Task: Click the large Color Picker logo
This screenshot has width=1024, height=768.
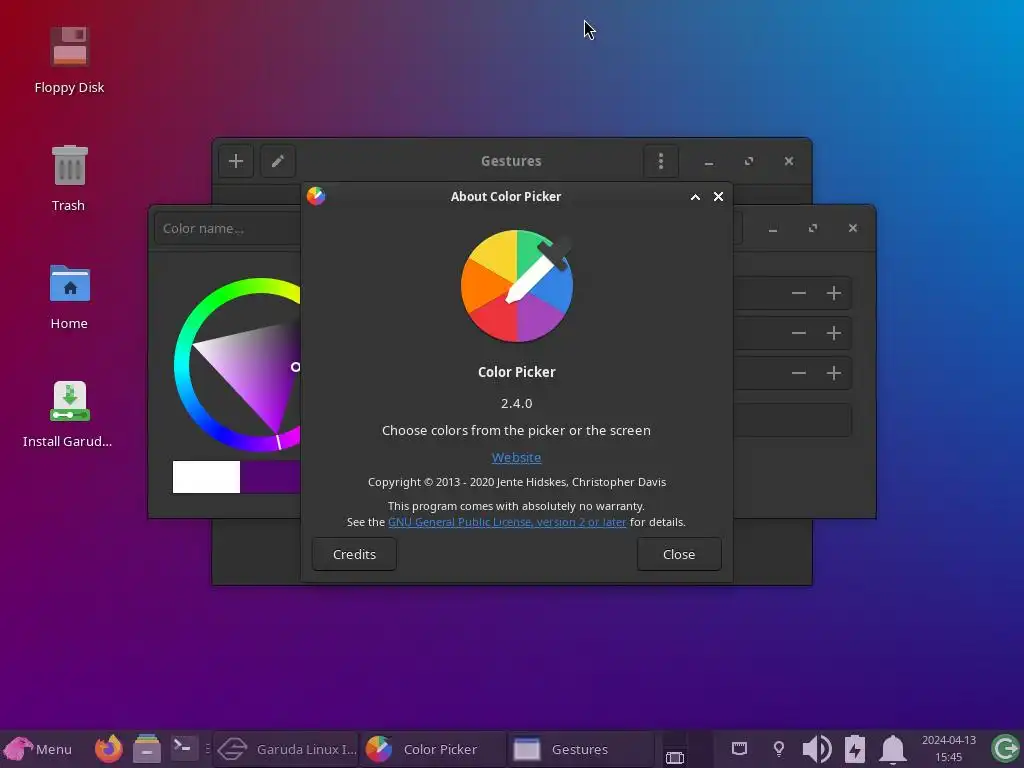Action: click(x=517, y=285)
